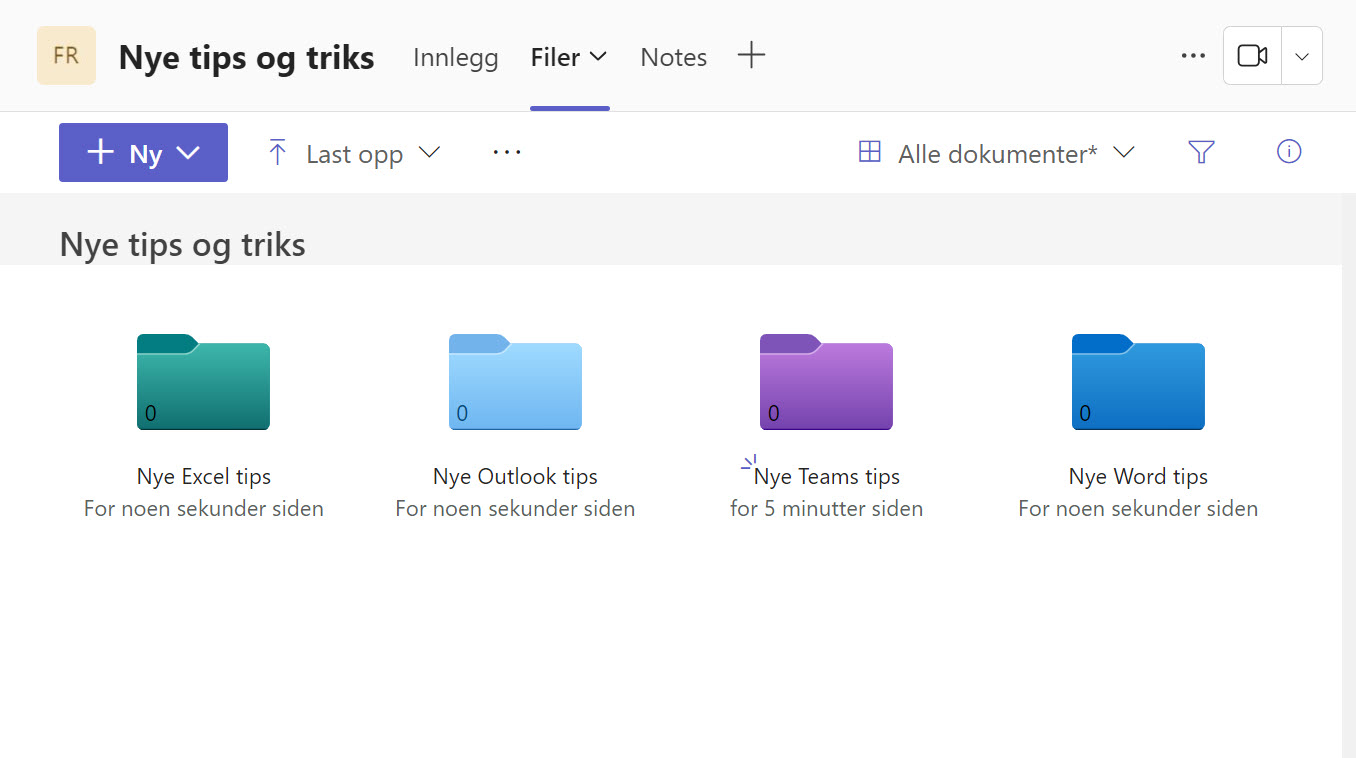
Task: Open the dark blue Nye Word tips folder
Action: coord(1138,382)
